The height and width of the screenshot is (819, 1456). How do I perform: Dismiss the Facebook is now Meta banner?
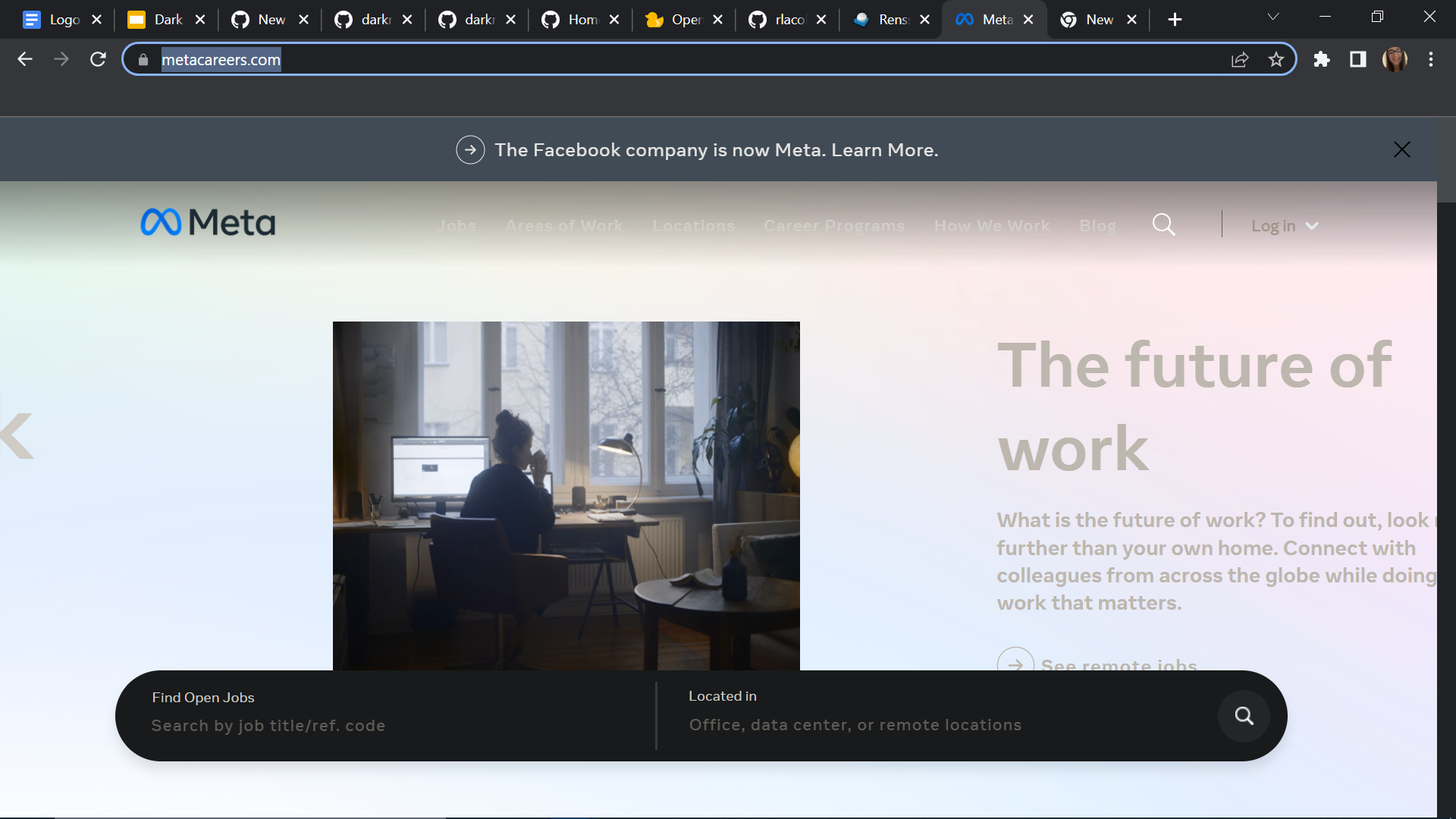(1402, 149)
